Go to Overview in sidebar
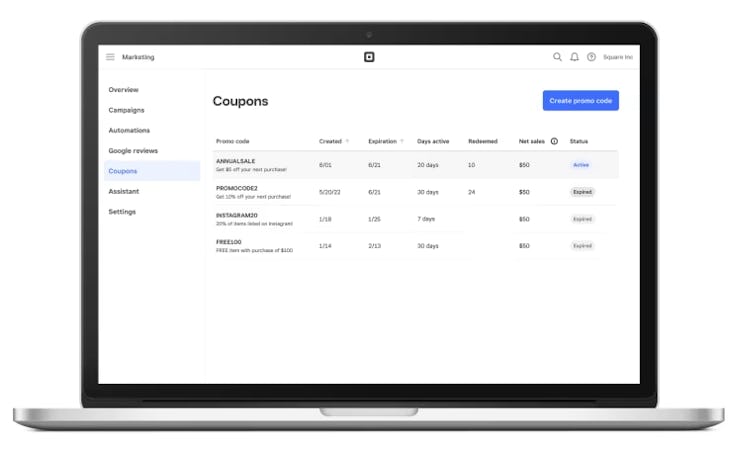The image size is (747, 450). (x=123, y=90)
